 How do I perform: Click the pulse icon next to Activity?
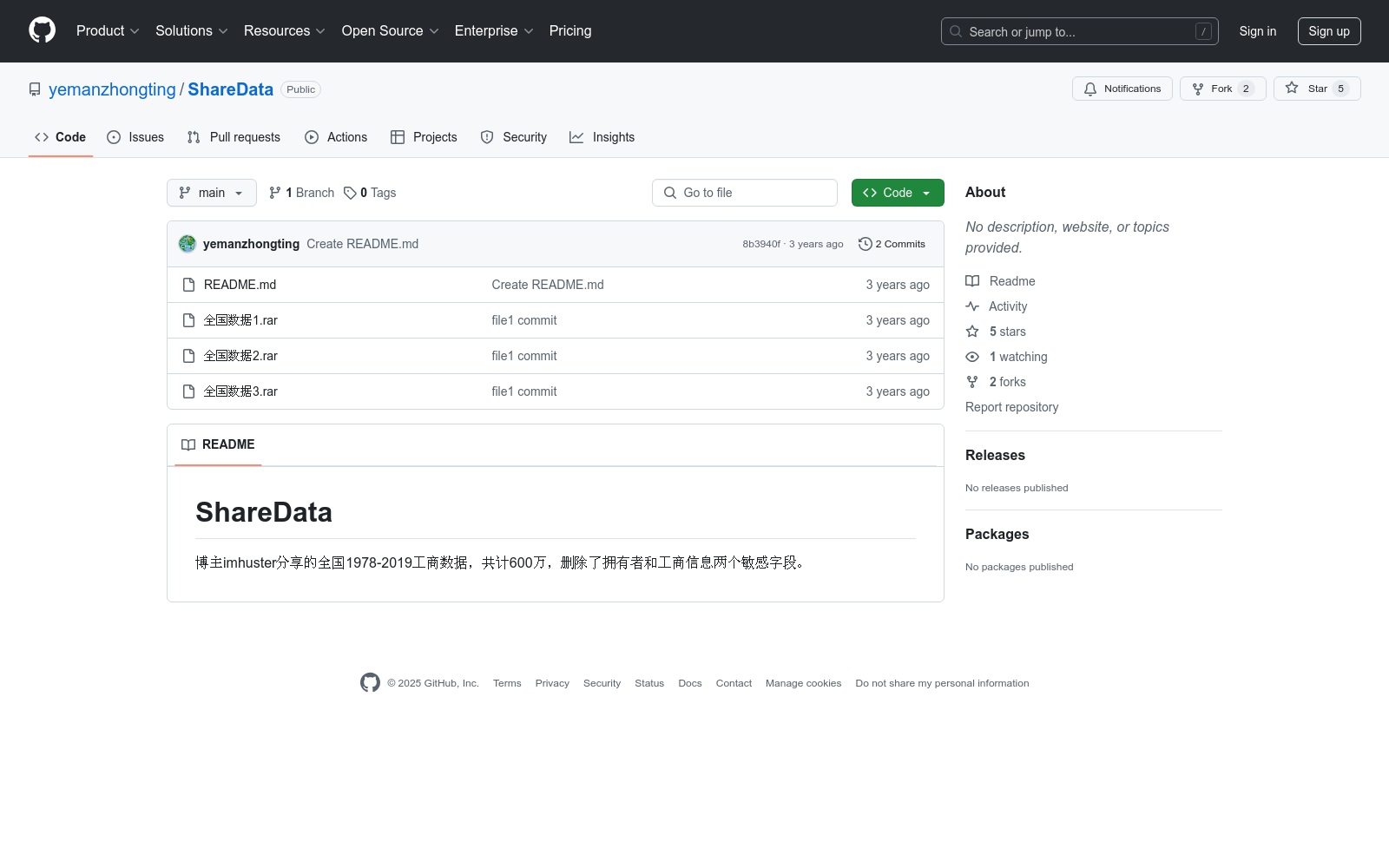click(x=972, y=306)
